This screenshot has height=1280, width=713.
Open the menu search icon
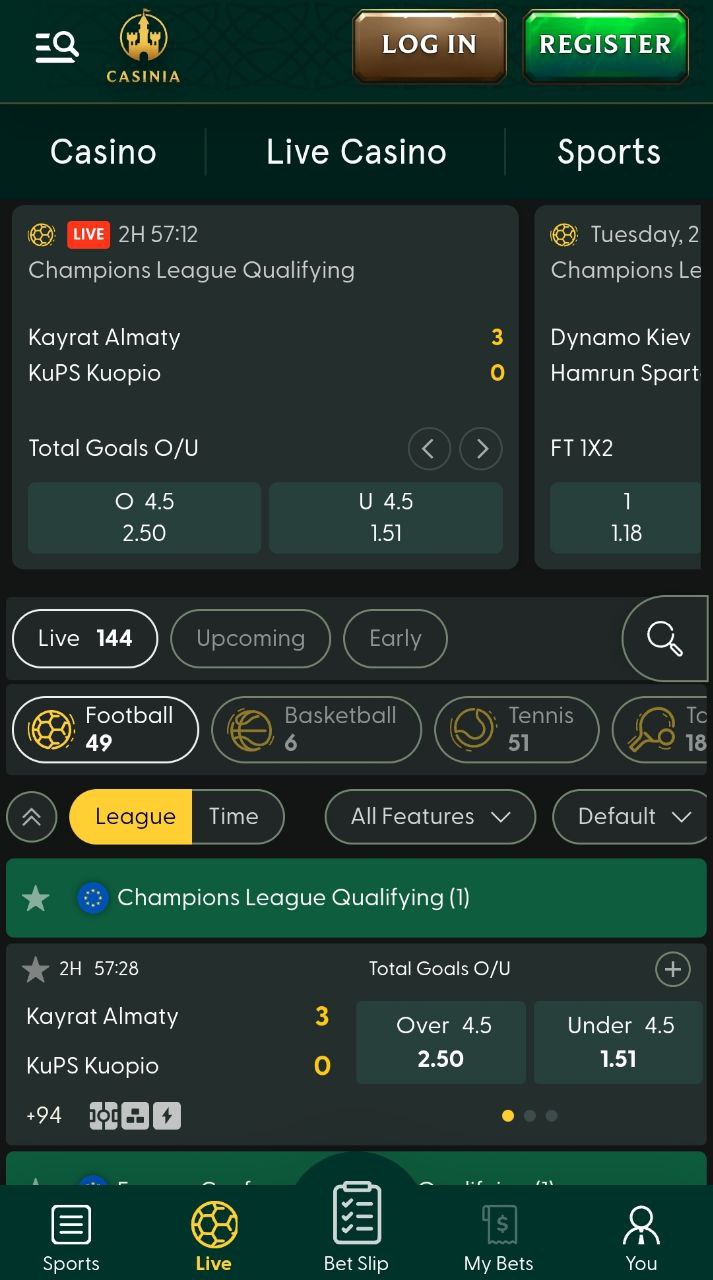coord(56,46)
